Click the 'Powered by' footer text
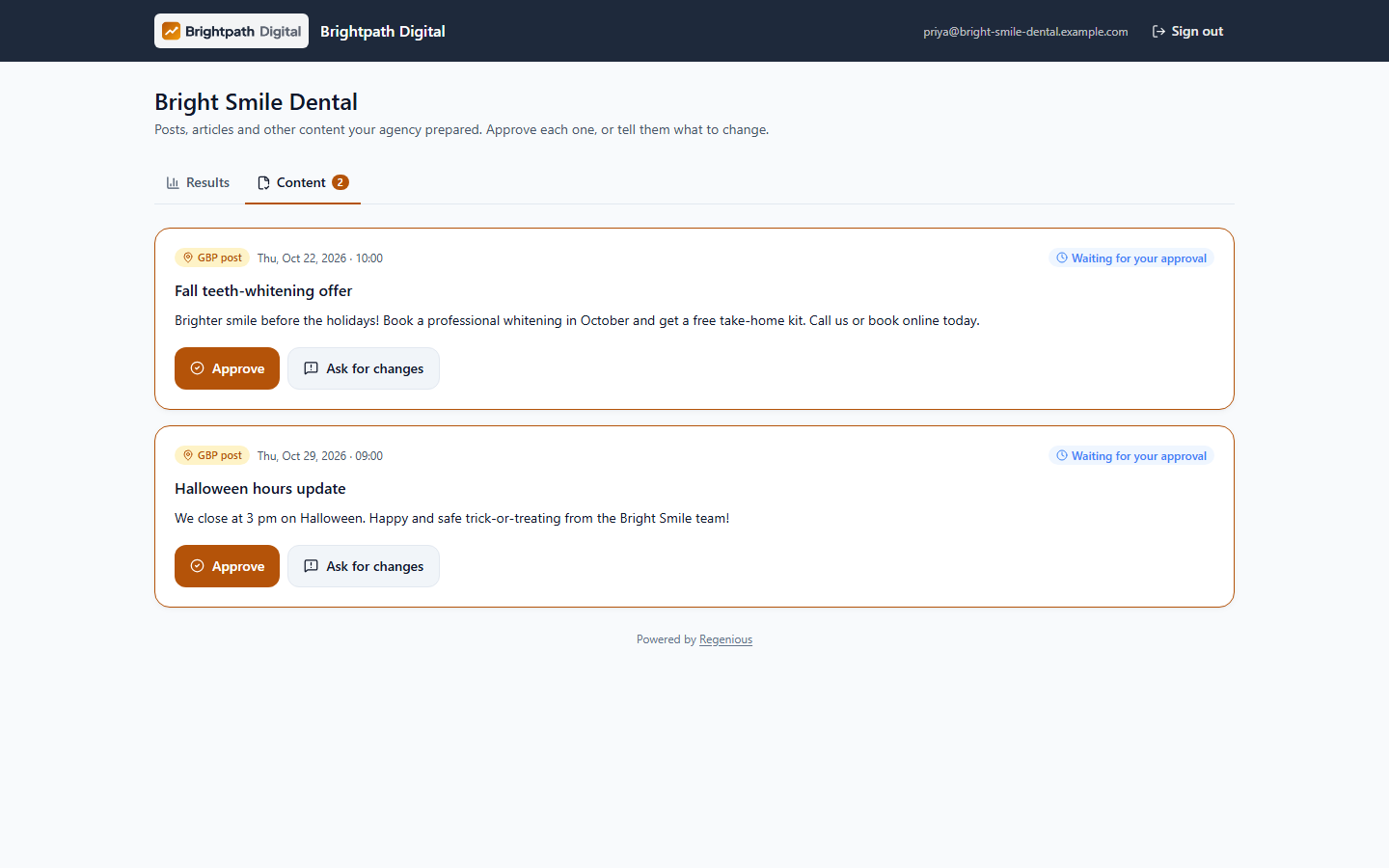The height and width of the screenshot is (868, 1389). pos(667,639)
